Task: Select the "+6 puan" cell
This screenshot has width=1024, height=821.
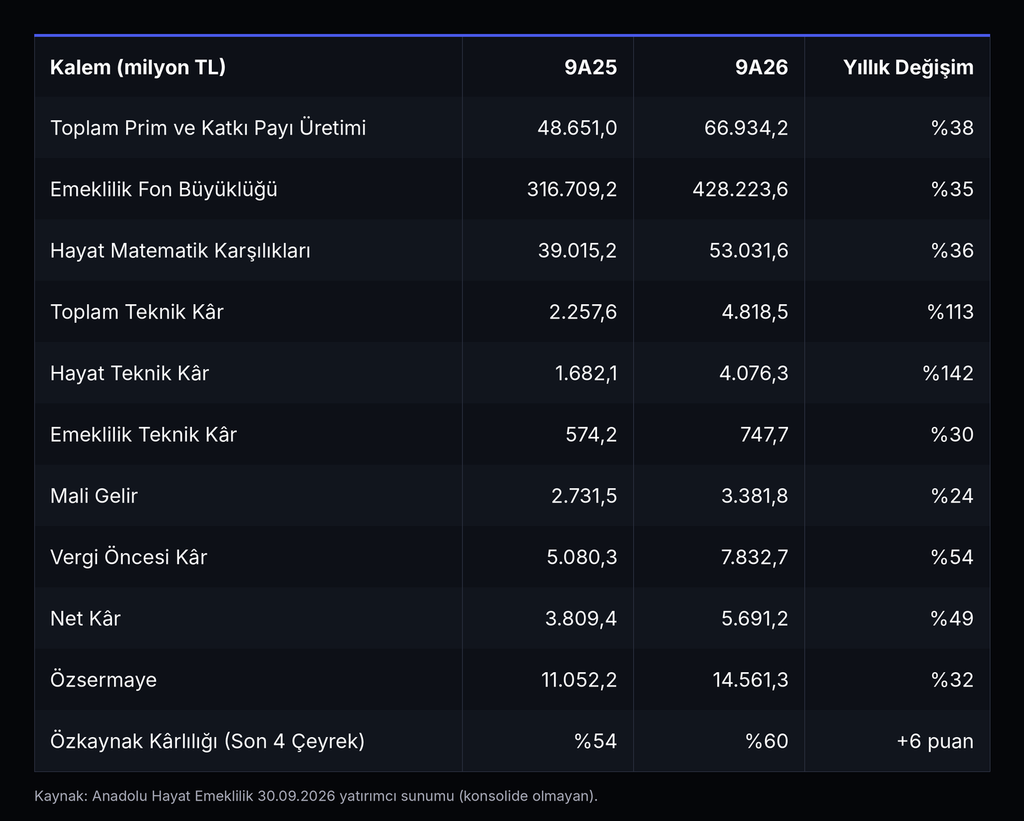Action: pyautogui.click(x=935, y=741)
